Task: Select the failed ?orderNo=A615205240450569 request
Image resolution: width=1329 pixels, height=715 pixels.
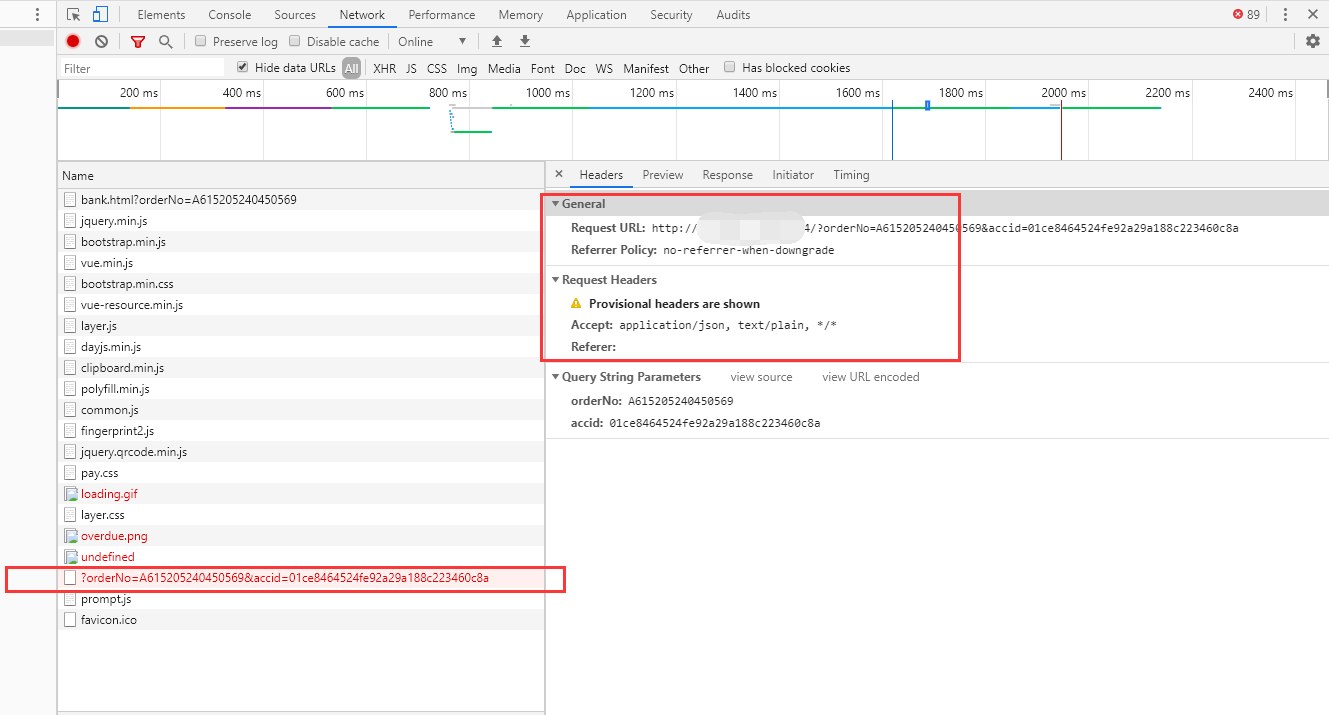Action: click(x=301, y=578)
